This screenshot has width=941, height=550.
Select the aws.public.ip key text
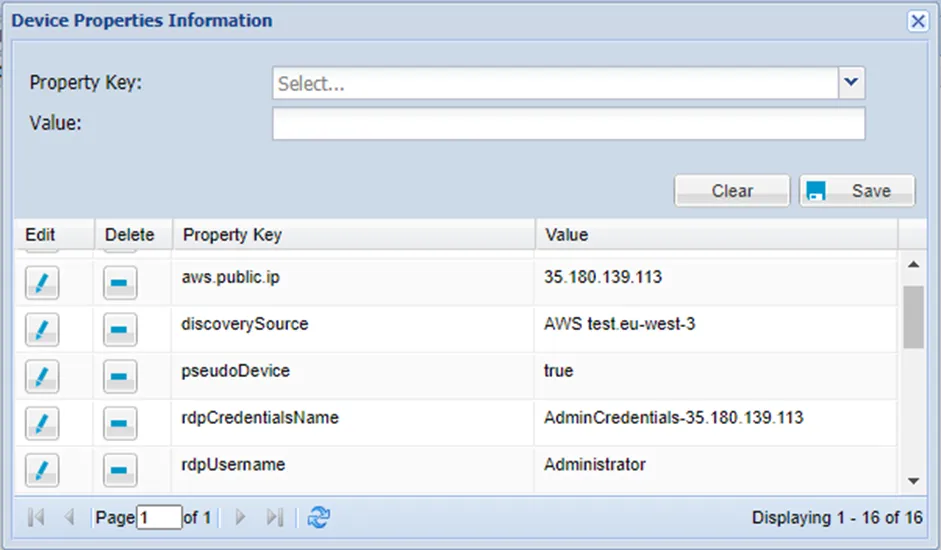[230, 277]
